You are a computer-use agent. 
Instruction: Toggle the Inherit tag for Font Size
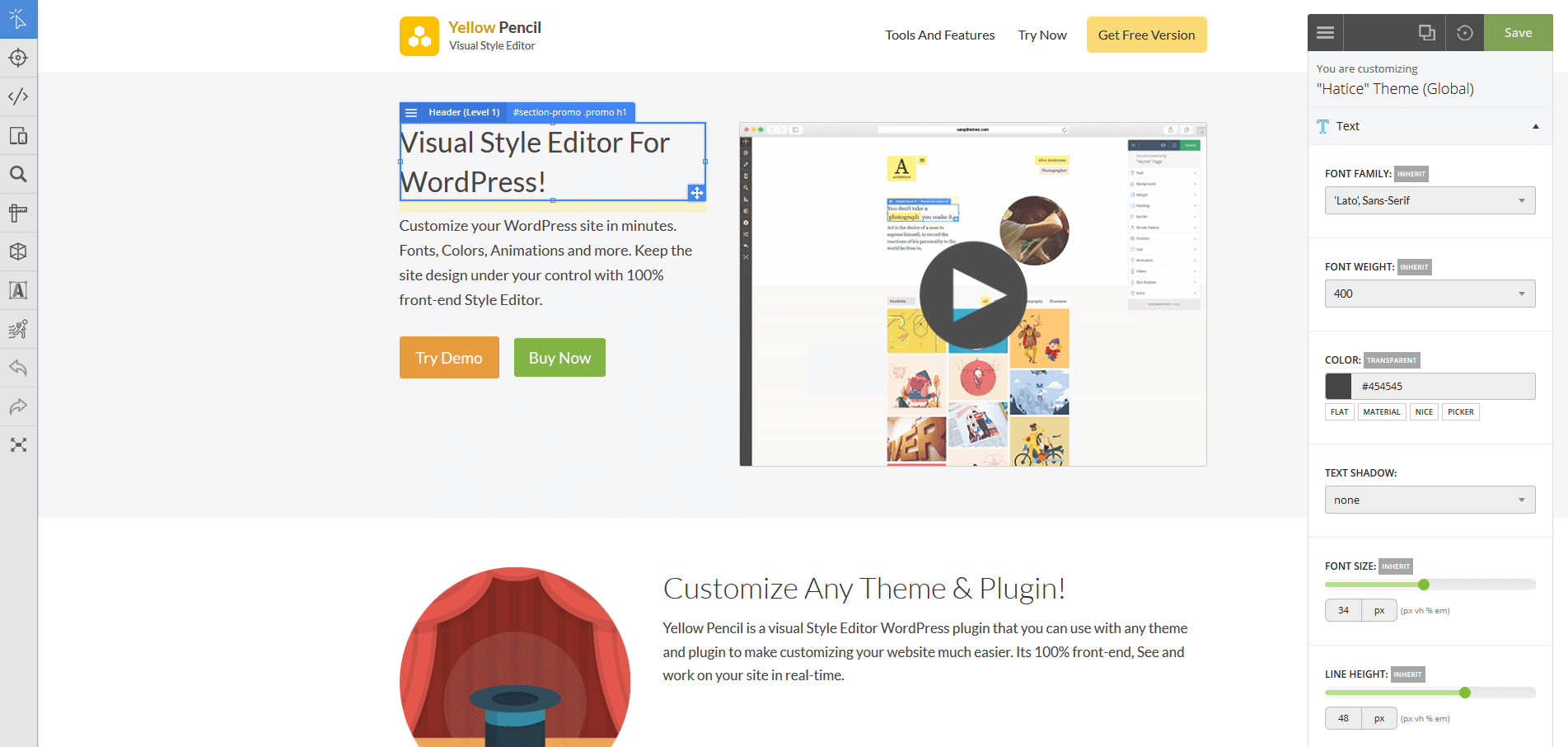tap(1395, 566)
